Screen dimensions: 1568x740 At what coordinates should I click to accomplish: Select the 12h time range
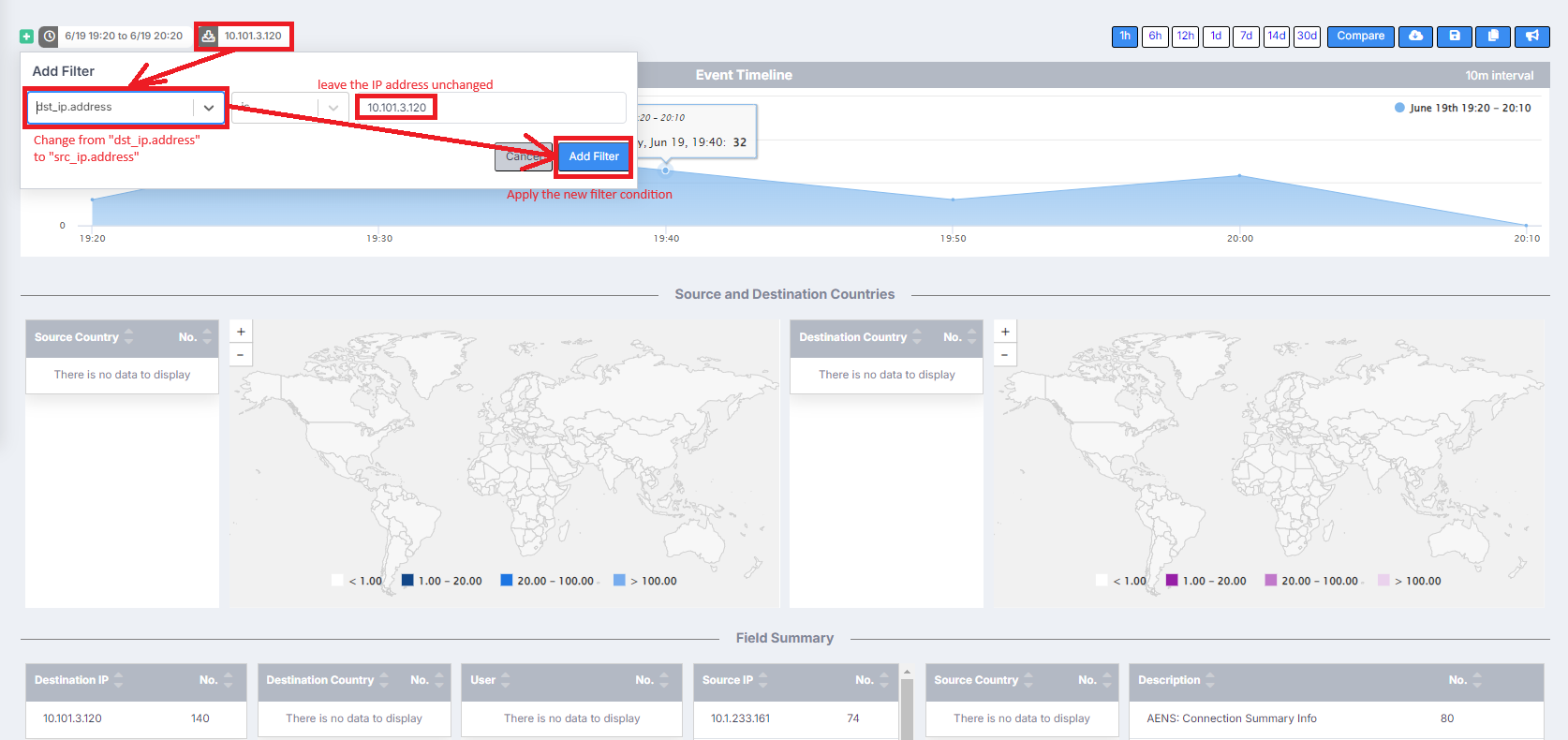pyautogui.click(x=1185, y=37)
